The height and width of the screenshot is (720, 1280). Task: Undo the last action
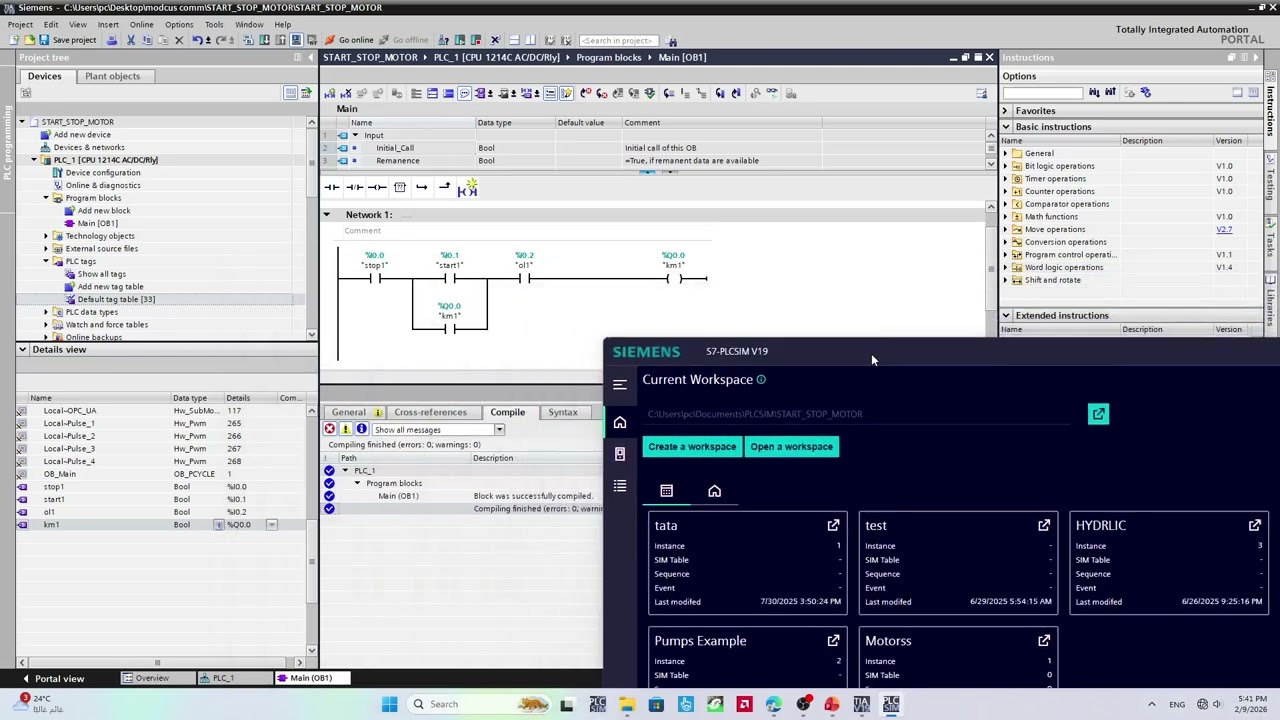click(197, 40)
